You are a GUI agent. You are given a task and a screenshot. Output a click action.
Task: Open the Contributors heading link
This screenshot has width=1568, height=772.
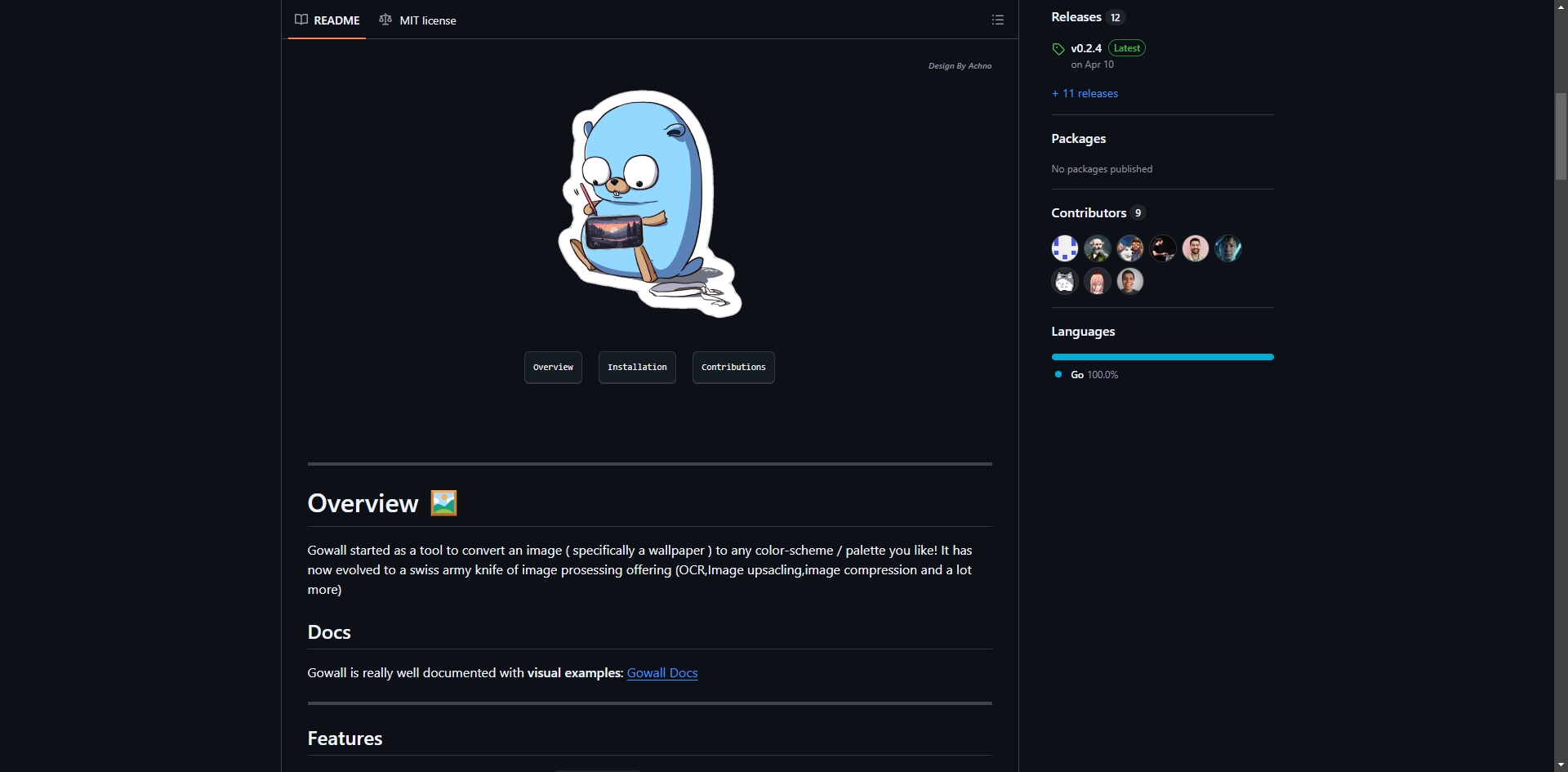pyautogui.click(x=1089, y=212)
